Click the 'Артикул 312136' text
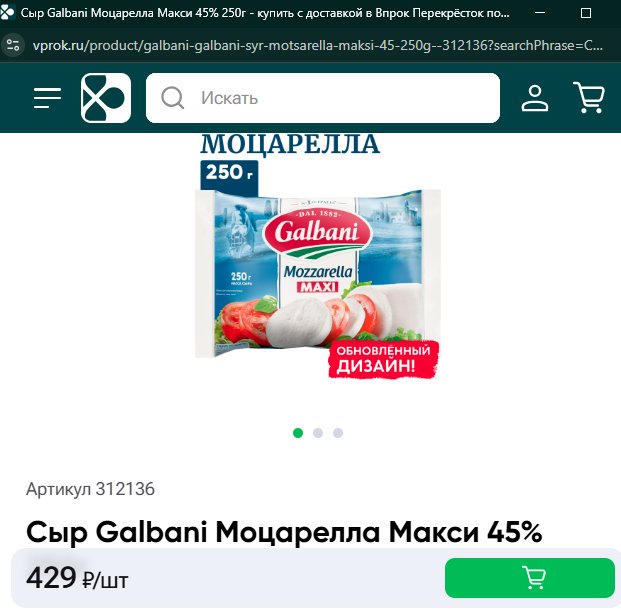The height and width of the screenshot is (610, 621). 90,489
